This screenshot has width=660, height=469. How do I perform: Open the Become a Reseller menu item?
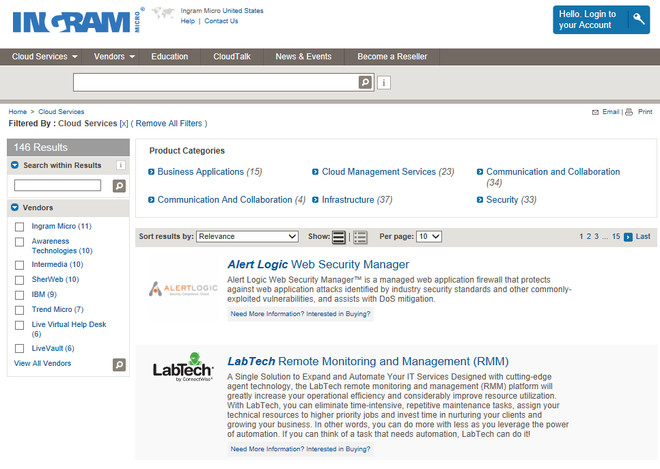[392, 56]
